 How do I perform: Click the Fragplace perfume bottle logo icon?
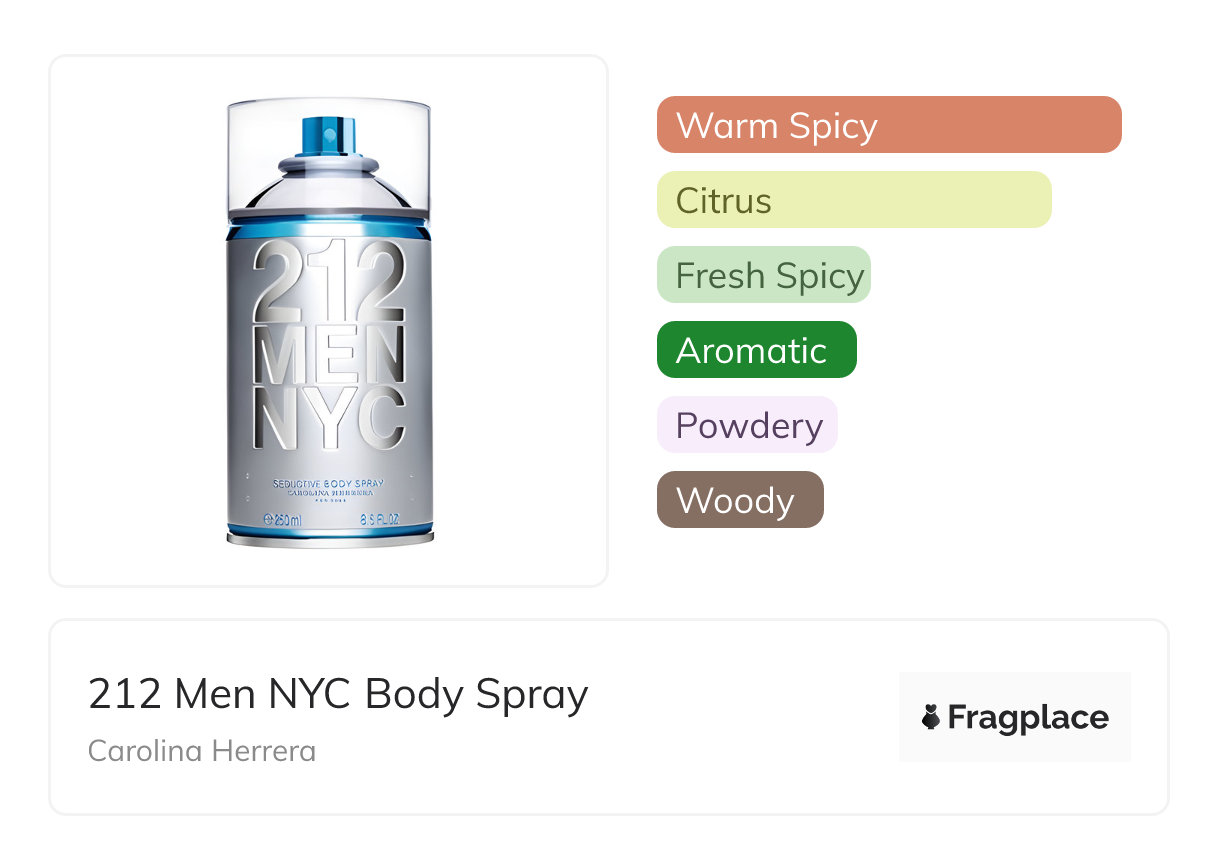pyautogui.click(x=931, y=717)
